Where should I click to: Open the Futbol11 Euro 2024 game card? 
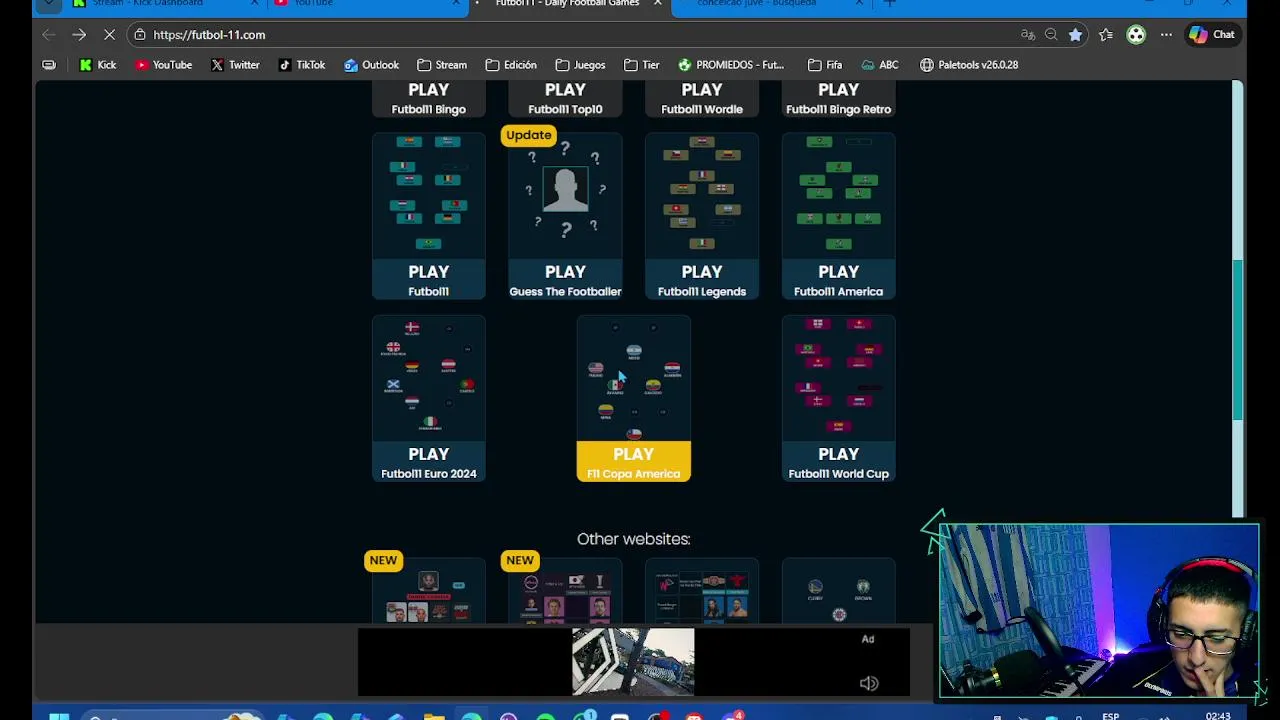point(429,398)
